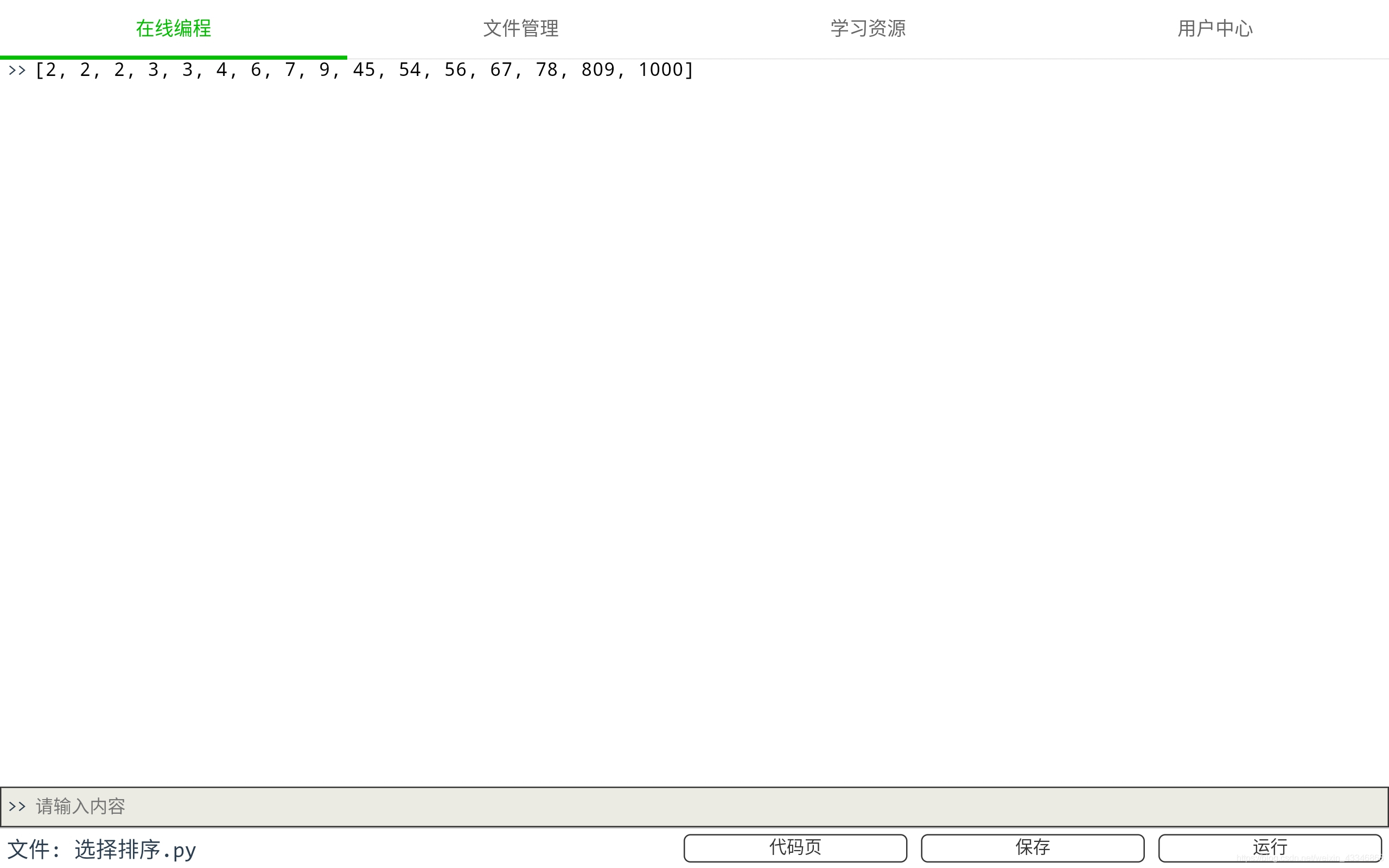The width and height of the screenshot is (1389, 868).
Task: Click the number 67 in output list
Action: coord(500,70)
